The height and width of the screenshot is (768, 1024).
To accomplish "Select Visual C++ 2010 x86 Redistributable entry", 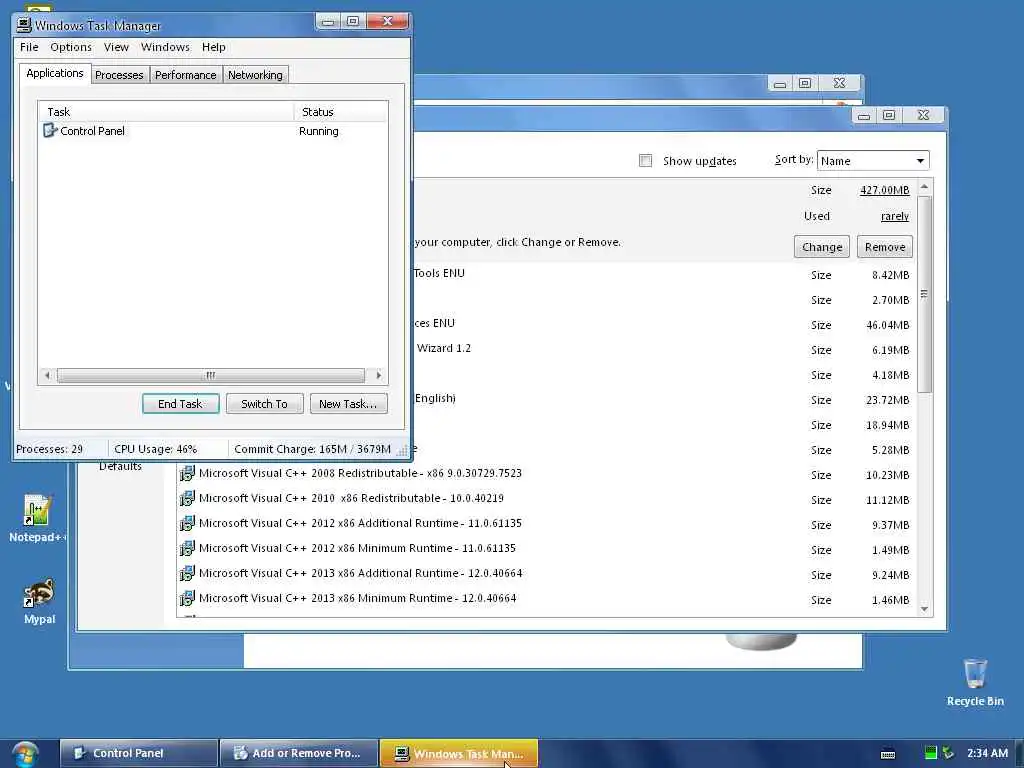I will click(x=547, y=498).
